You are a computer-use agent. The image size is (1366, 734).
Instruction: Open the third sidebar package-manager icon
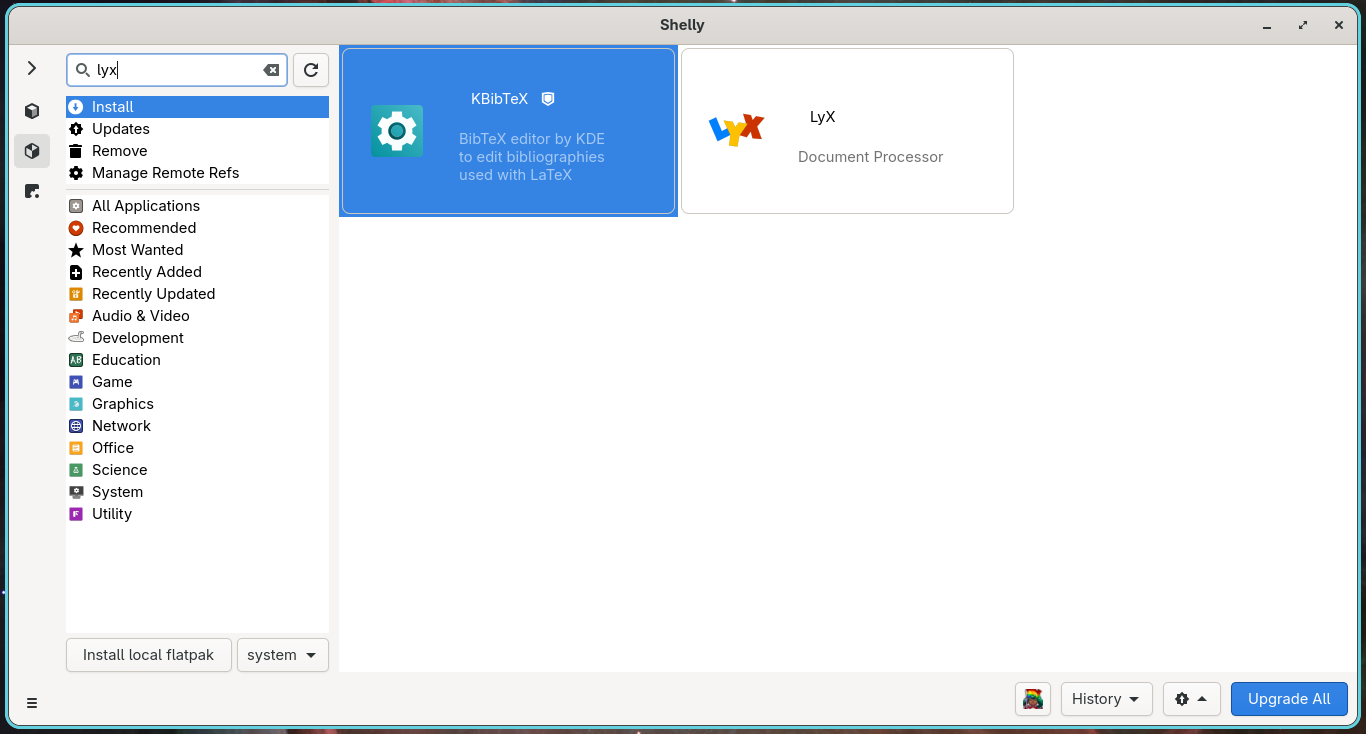pos(32,191)
